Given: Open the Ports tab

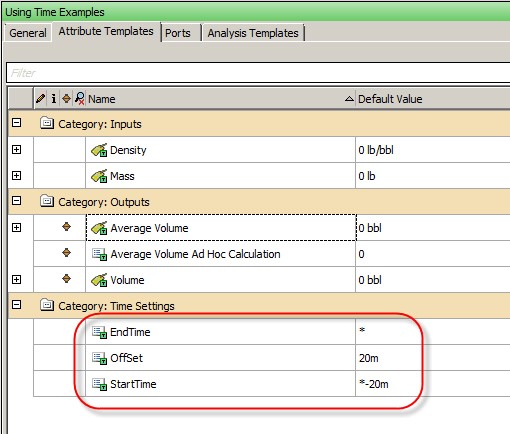Looking at the screenshot, I should click(x=178, y=33).
